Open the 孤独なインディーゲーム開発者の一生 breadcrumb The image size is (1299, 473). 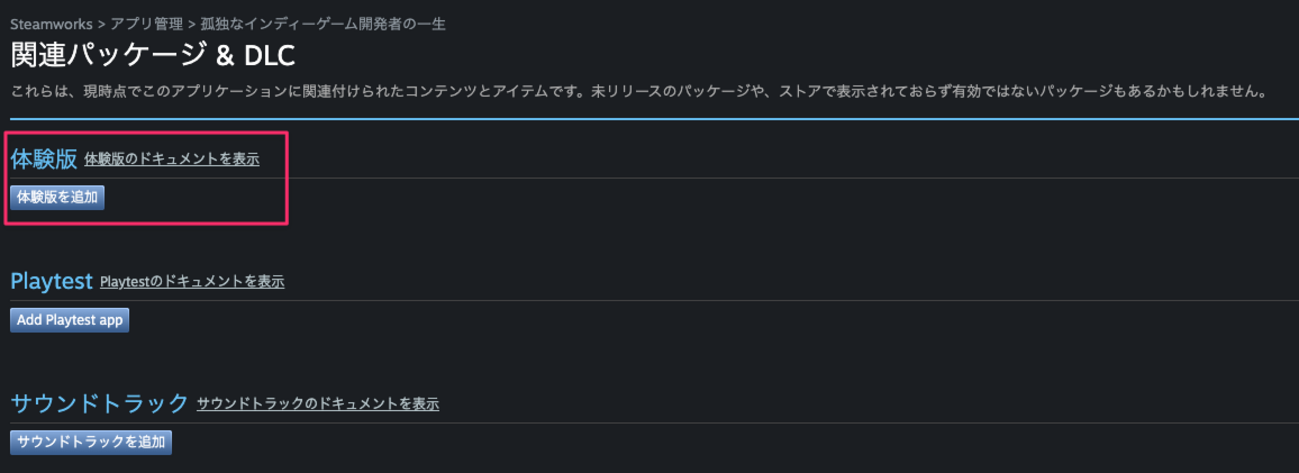[324, 24]
